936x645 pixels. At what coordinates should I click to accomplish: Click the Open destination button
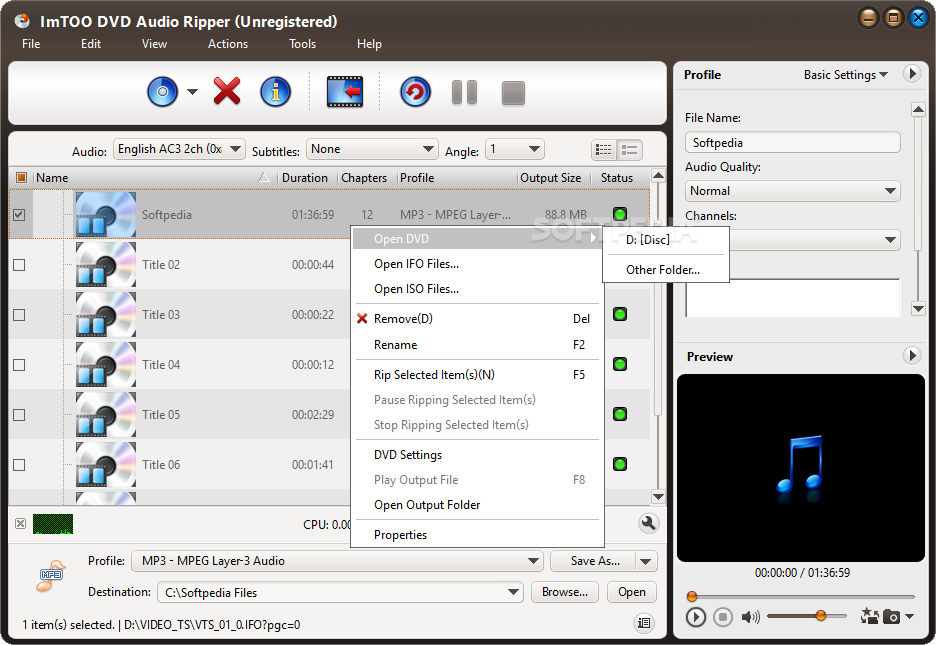point(632,592)
